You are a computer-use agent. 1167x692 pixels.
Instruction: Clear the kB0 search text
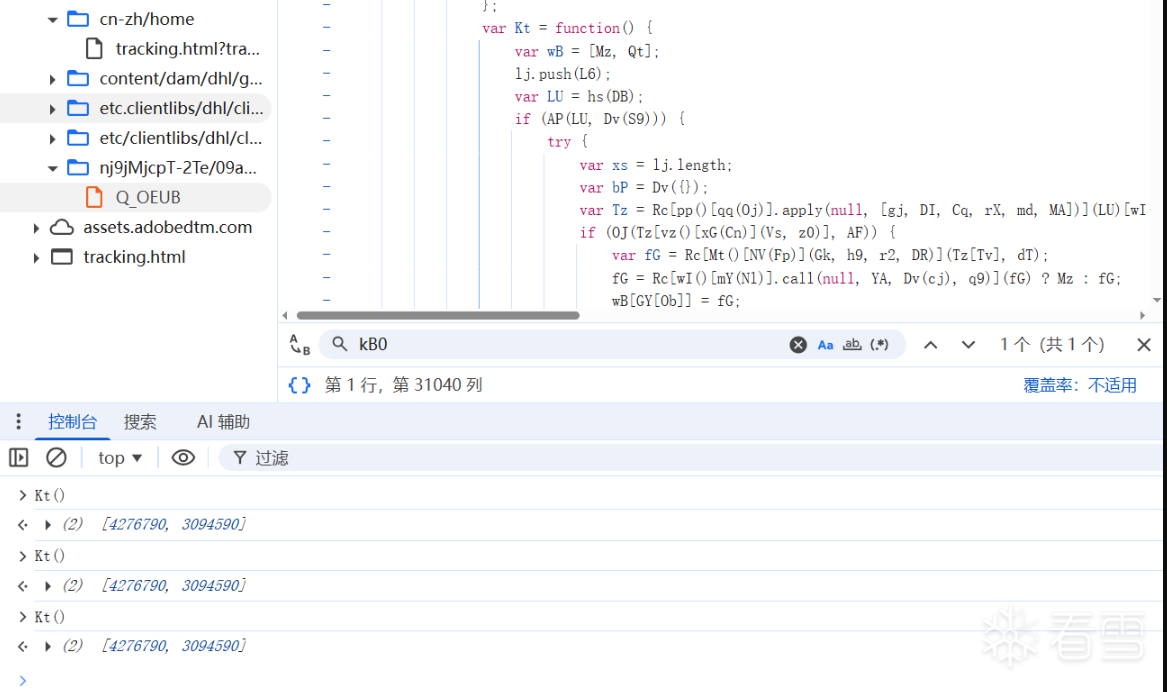tap(798, 345)
